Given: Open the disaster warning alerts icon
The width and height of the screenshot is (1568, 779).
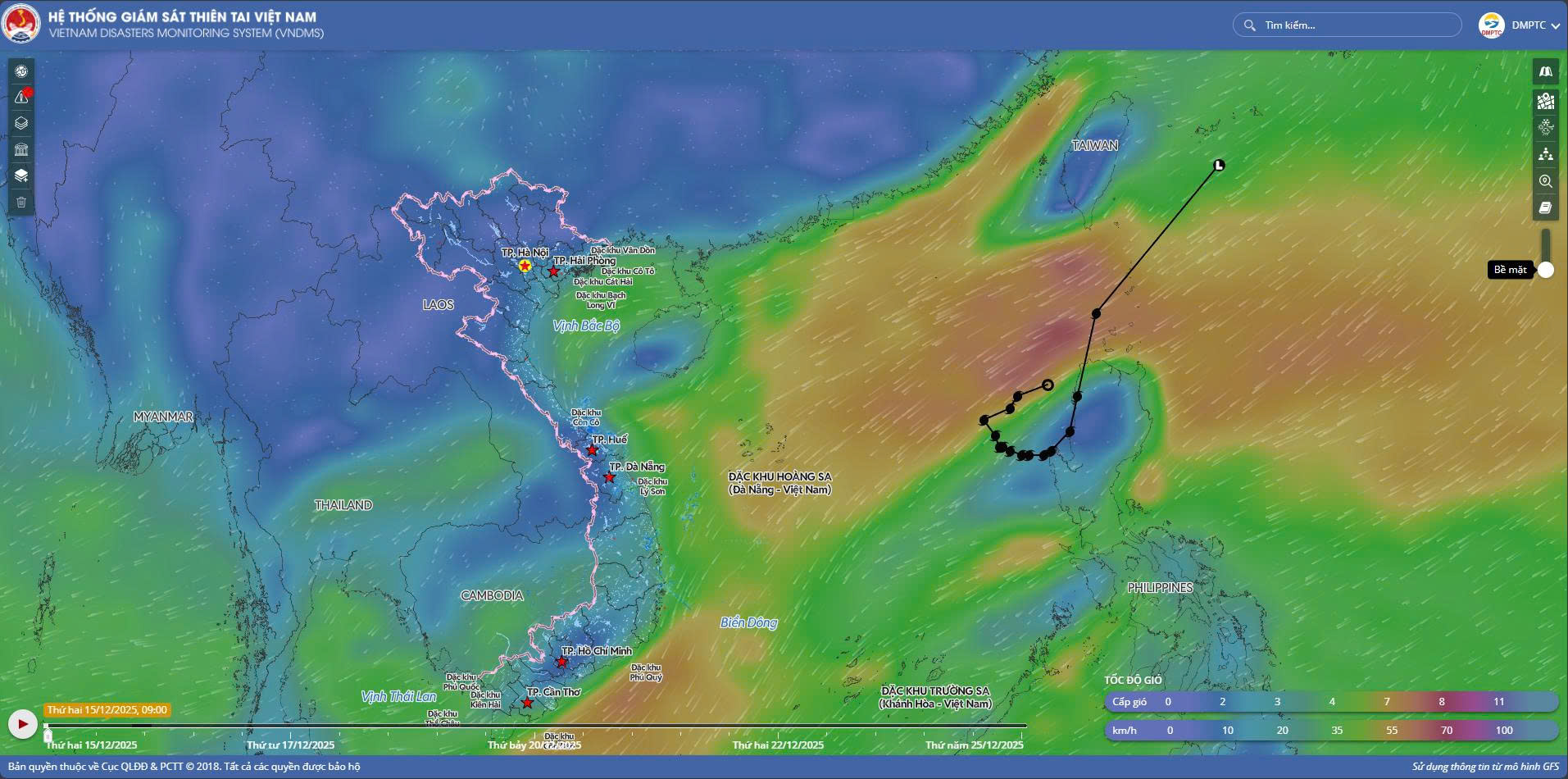Looking at the screenshot, I should coord(21,98).
